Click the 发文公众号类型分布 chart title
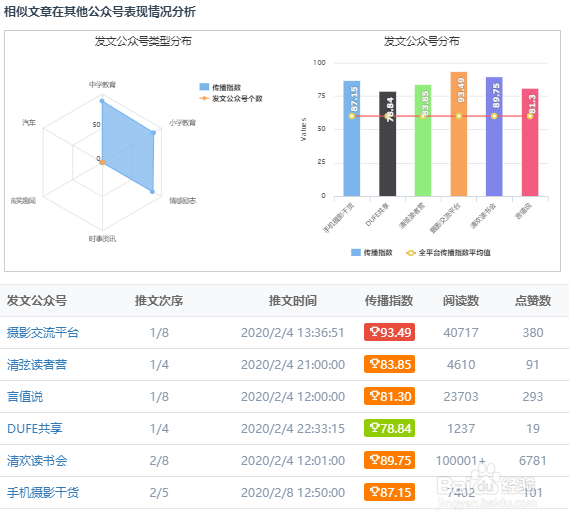Image resolution: width=570 pixels, height=524 pixels. click(x=143, y=41)
